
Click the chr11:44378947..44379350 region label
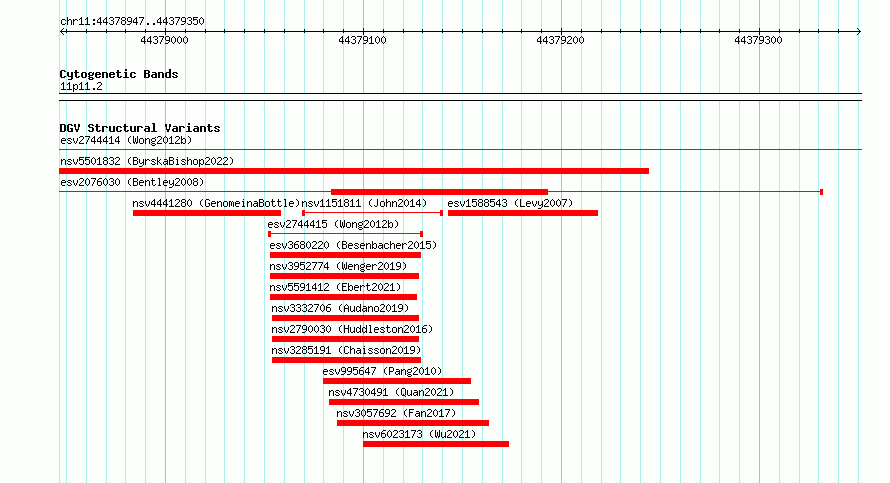pos(132,22)
